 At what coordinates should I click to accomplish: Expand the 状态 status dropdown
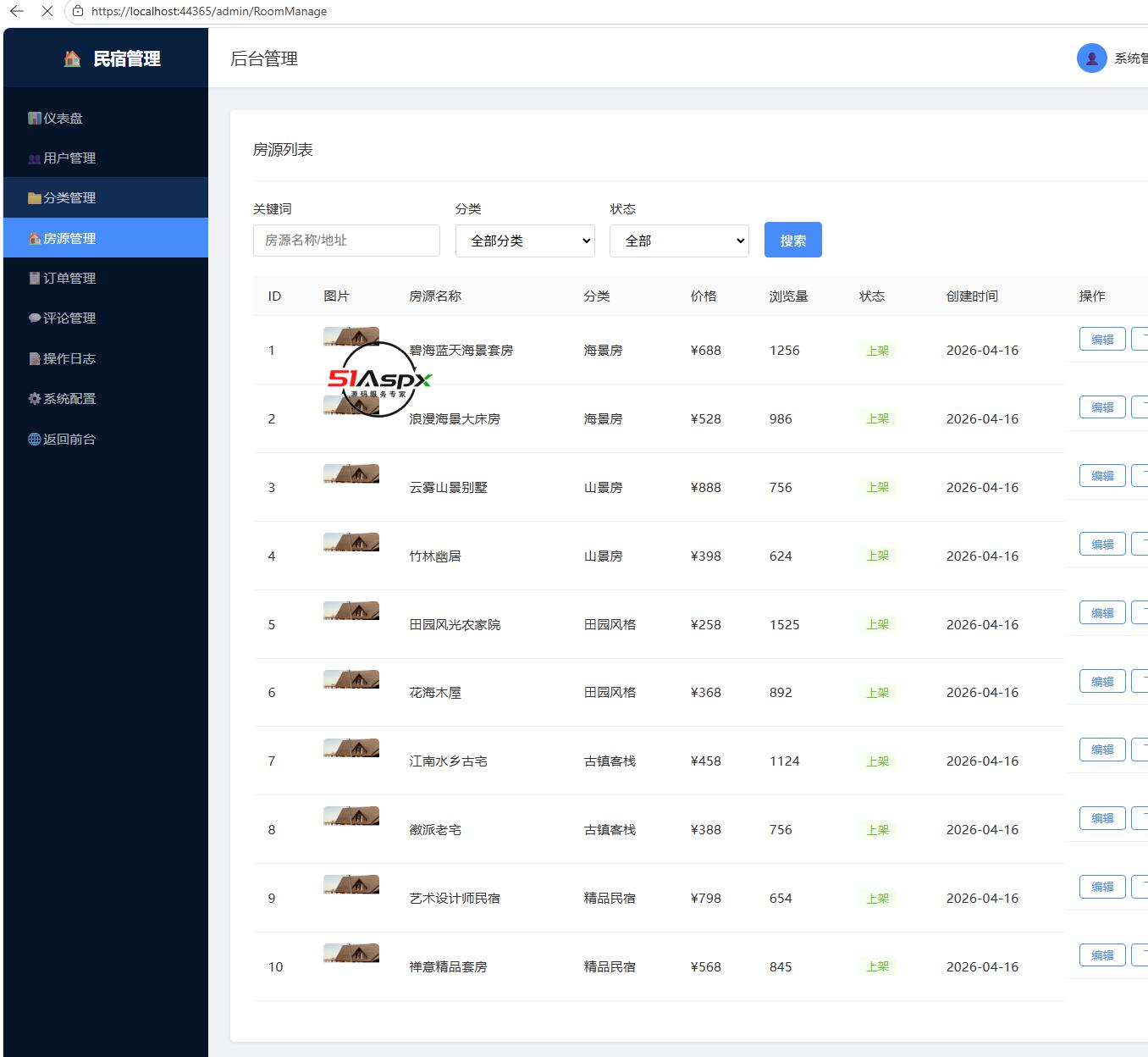(x=679, y=241)
